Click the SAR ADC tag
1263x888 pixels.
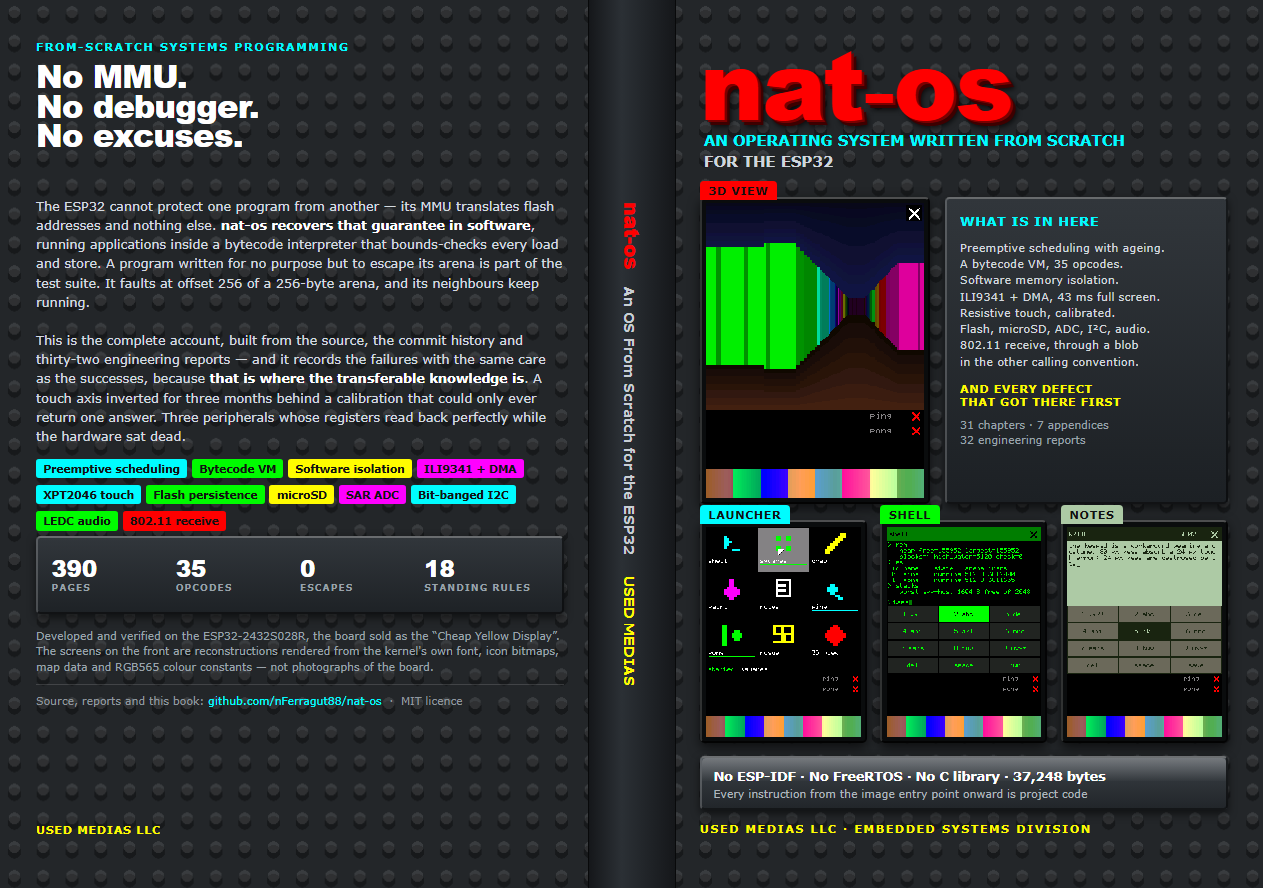372,494
